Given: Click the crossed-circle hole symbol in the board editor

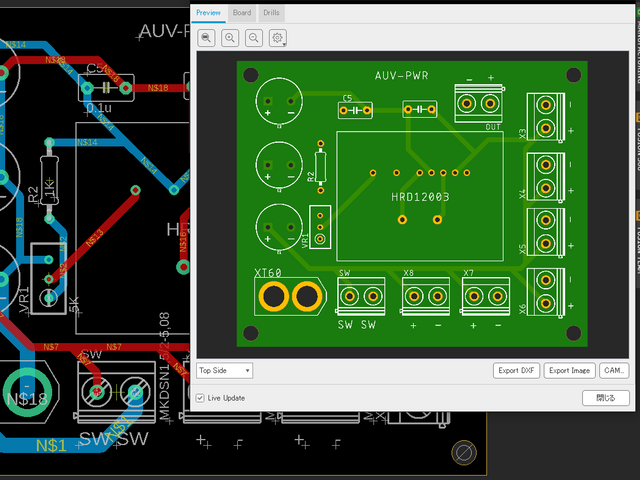Looking at the screenshot, I should [464, 453].
